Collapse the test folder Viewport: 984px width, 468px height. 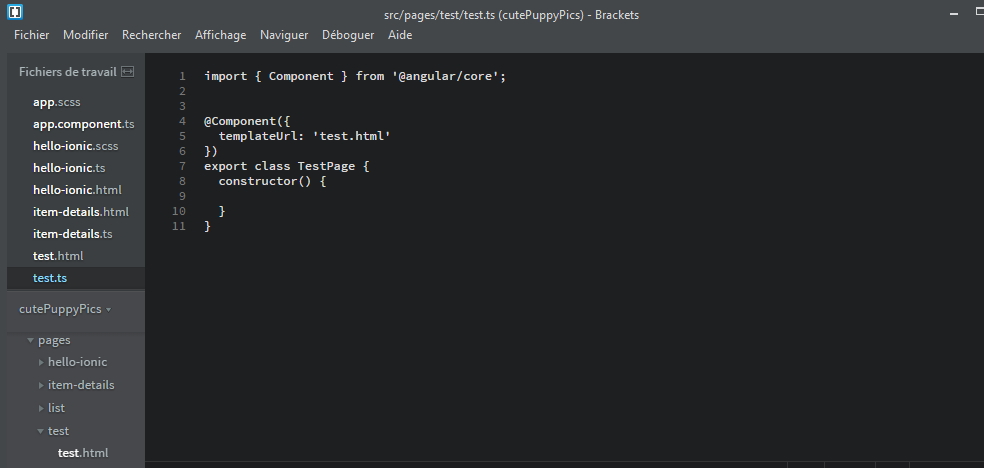tap(41, 432)
